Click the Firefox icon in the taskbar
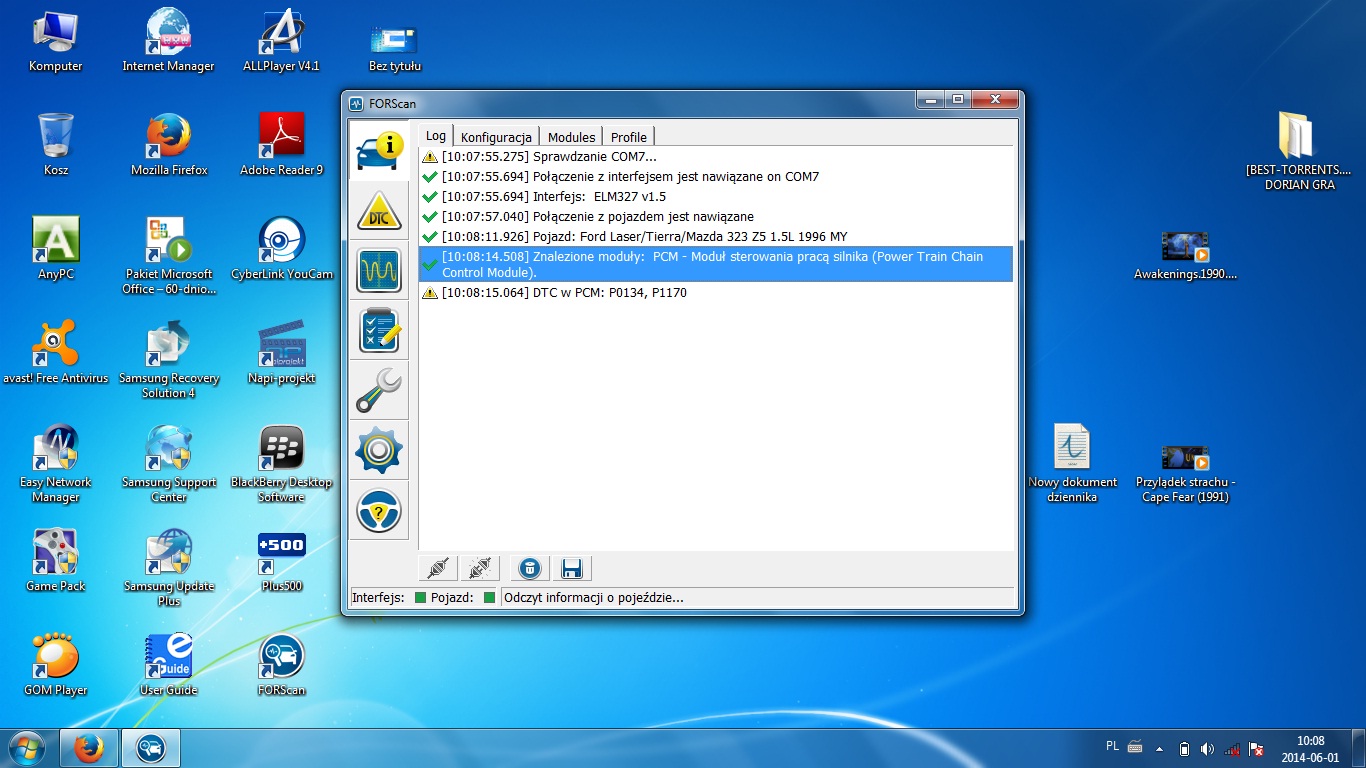Viewport: 1366px width, 768px height. pyautogui.click(x=89, y=748)
